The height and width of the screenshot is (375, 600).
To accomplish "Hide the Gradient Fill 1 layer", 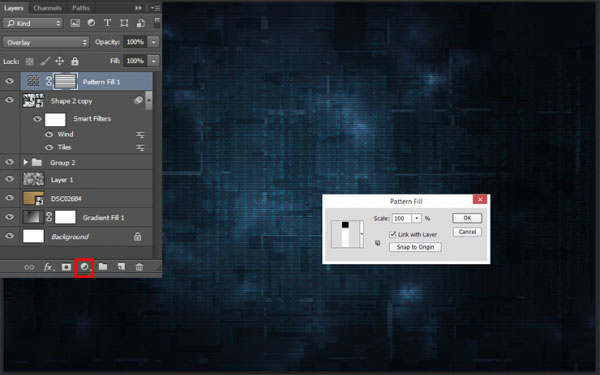I will pos(10,217).
